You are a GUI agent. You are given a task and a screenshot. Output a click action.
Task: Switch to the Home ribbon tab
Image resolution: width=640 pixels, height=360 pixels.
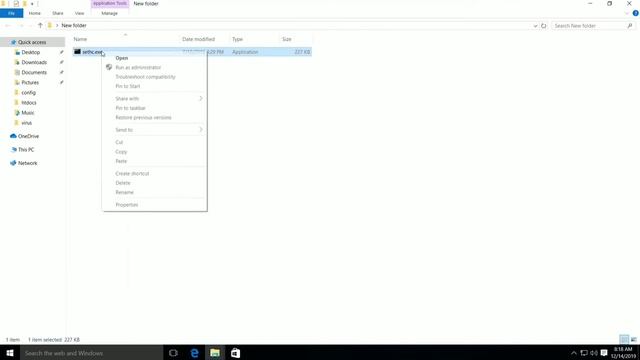[35, 13]
